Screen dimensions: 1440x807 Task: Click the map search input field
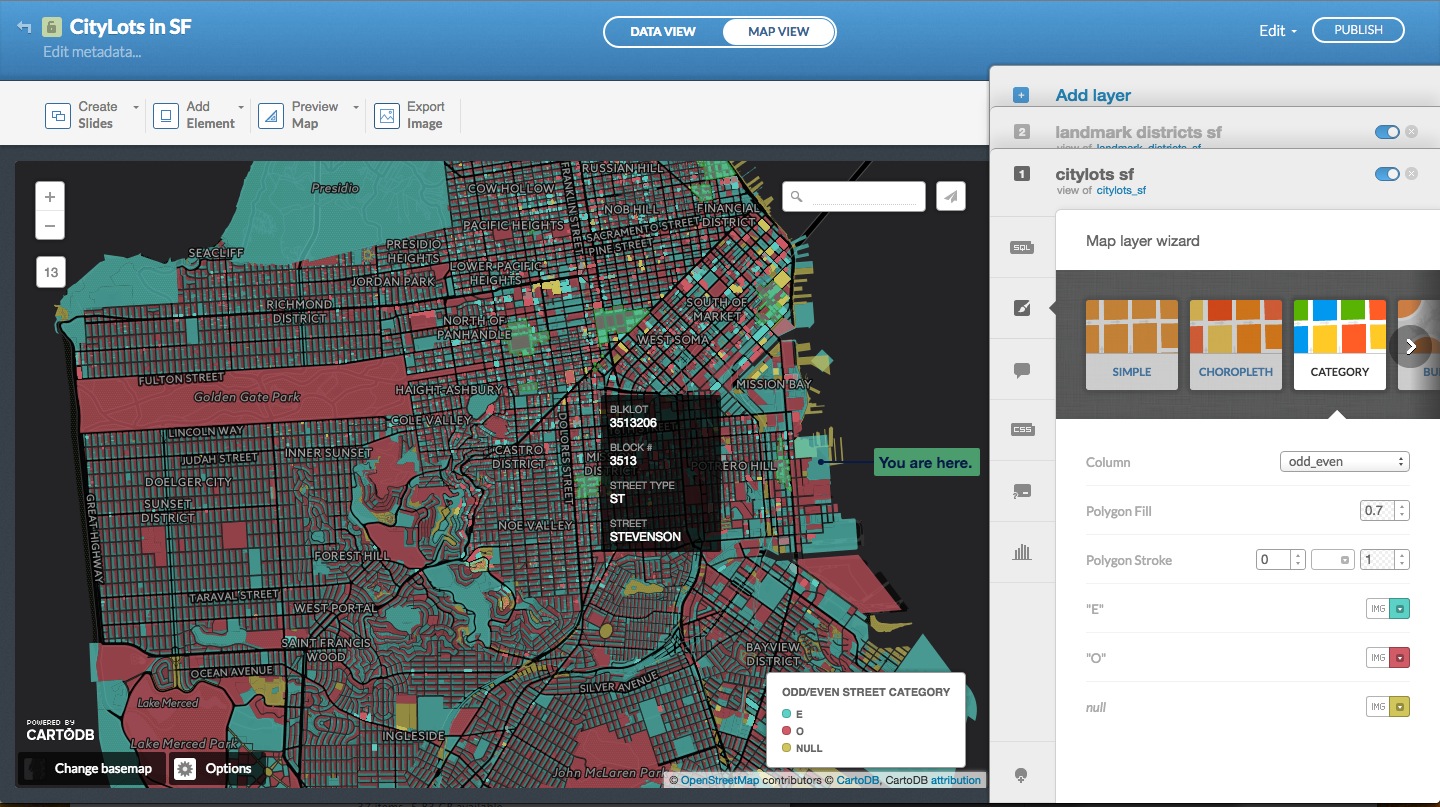(854, 197)
